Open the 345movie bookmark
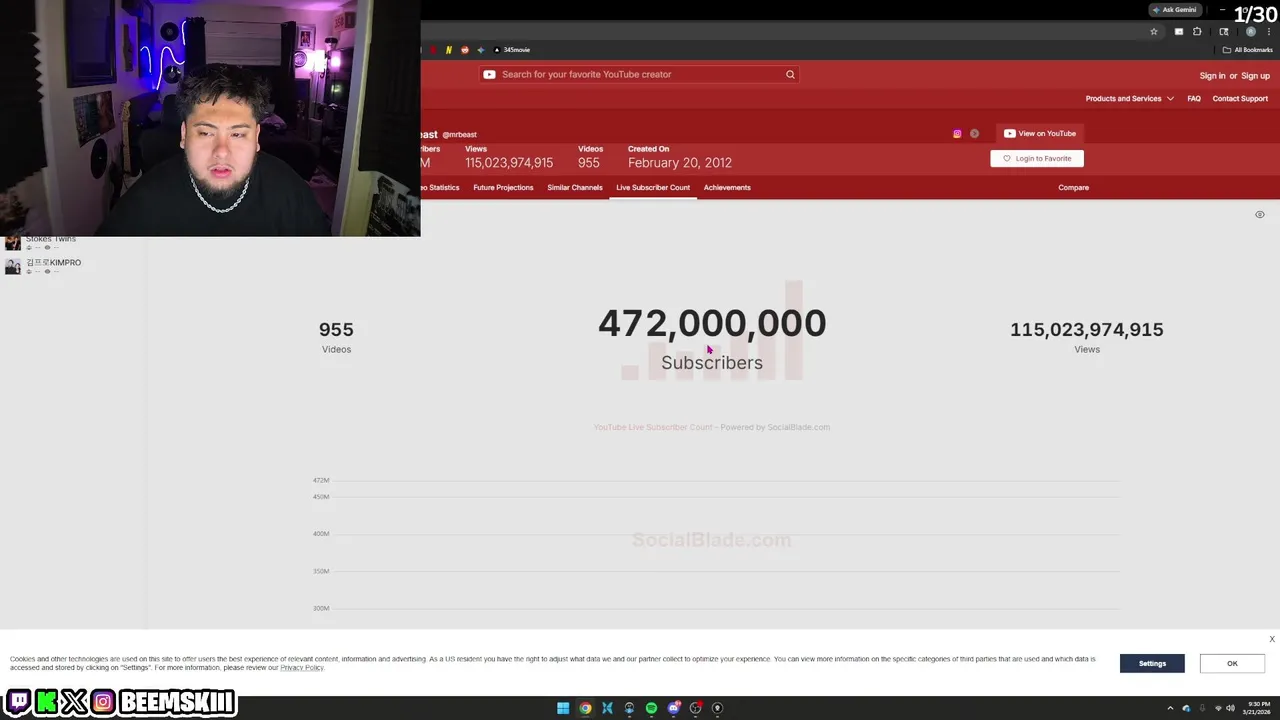This screenshot has width=1280, height=720. tap(511, 50)
